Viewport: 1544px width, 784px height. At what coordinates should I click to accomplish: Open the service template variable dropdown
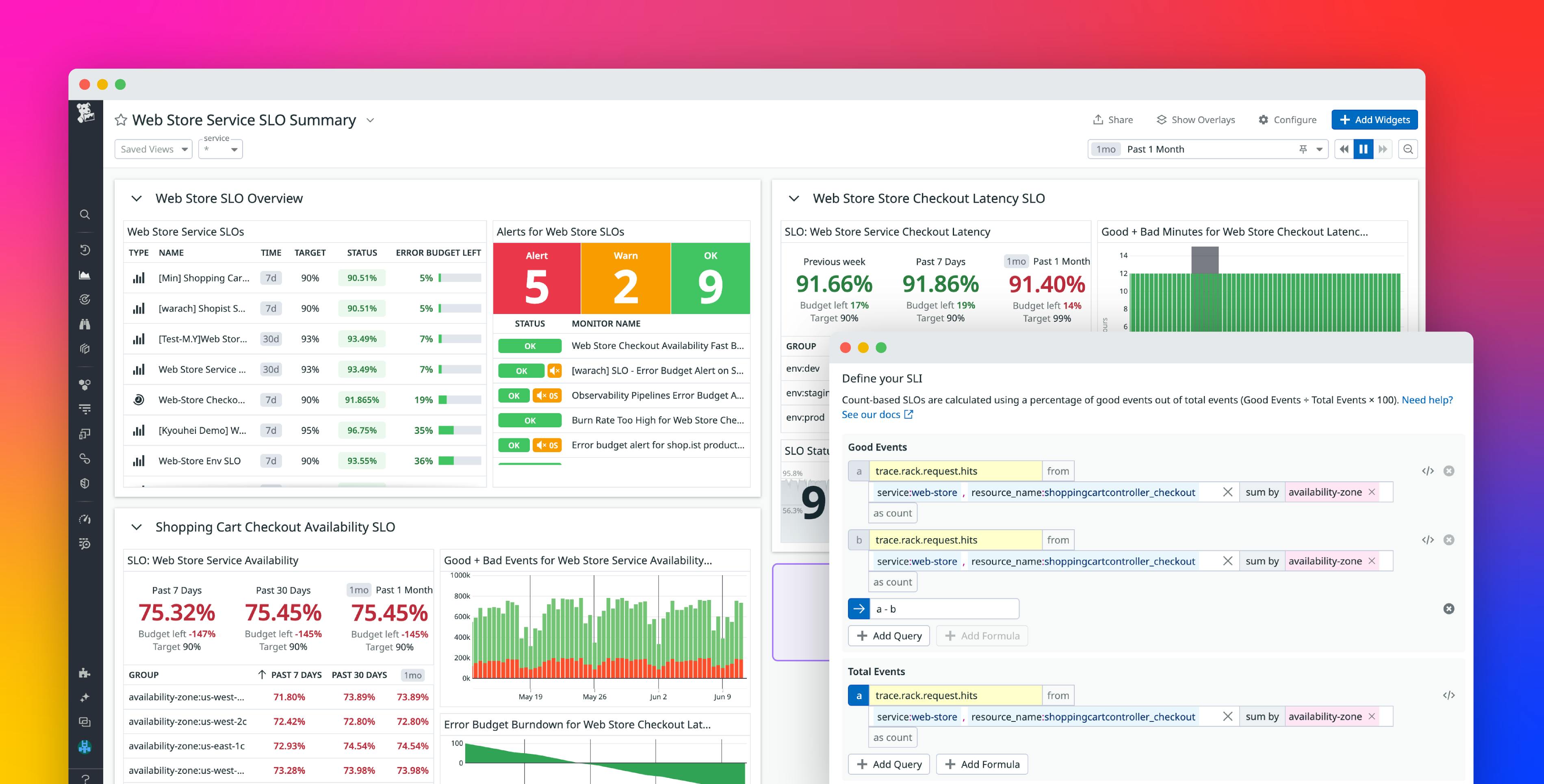(x=221, y=149)
